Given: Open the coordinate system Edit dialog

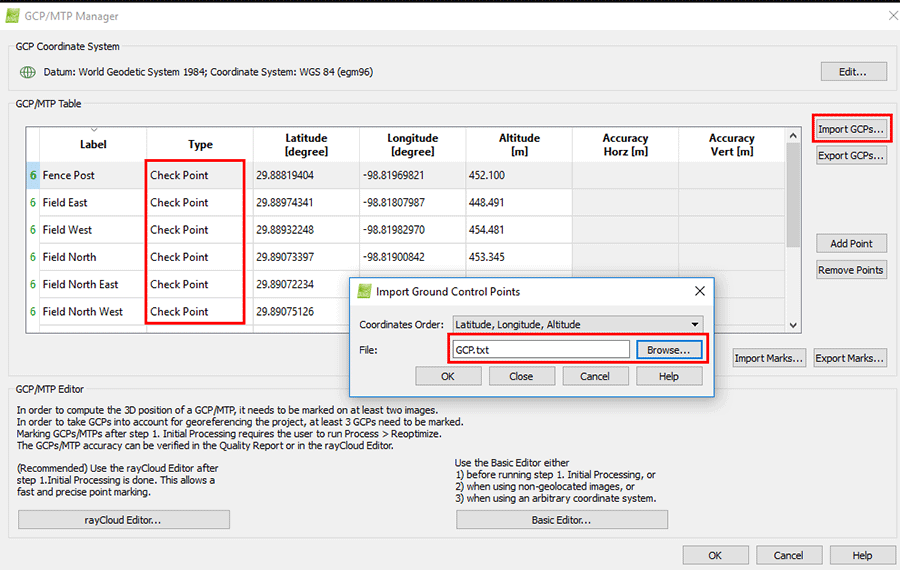Looking at the screenshot, I should pos(853,72).
